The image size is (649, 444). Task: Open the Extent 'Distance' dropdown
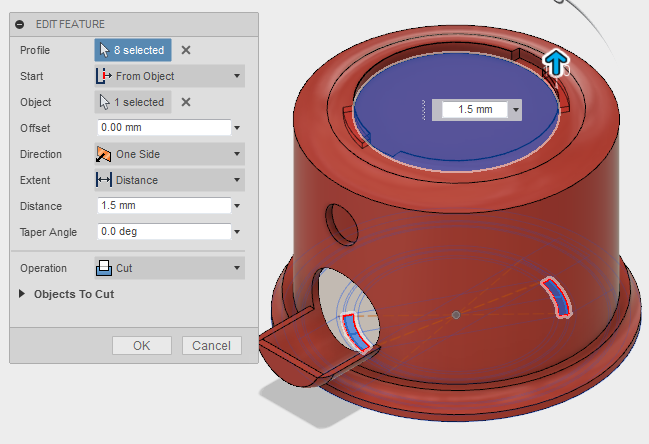pos(170,180)
